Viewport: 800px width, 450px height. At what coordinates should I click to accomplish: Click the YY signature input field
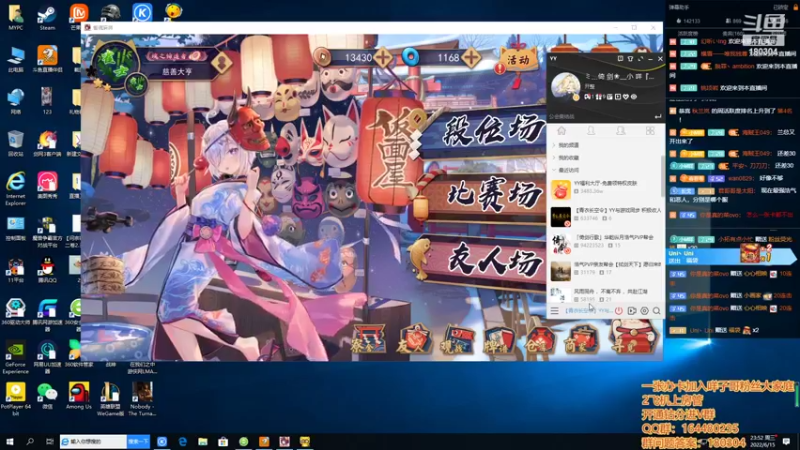tap(599, 116)
